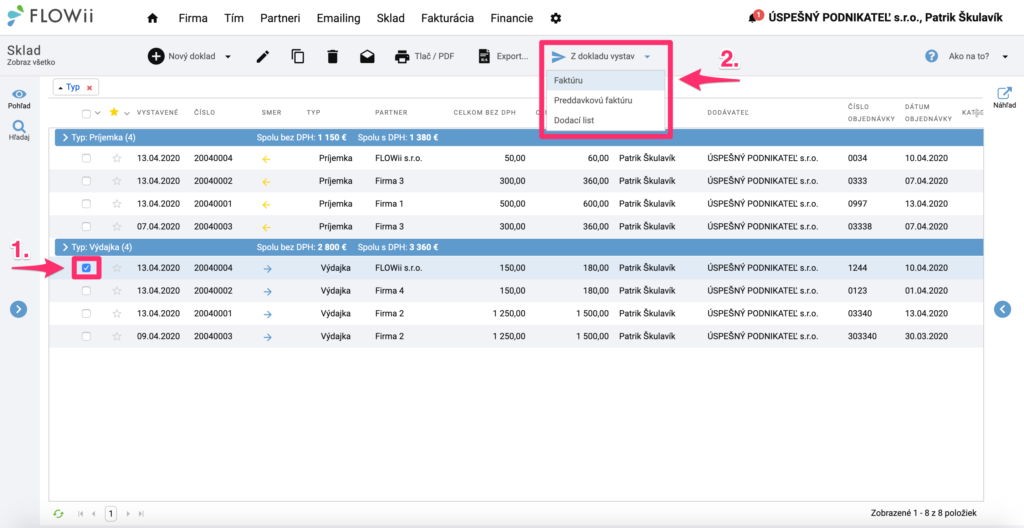The image size is (1024, 528).
Task: Edit selected document with pencil icon
Action: (263, 56)
